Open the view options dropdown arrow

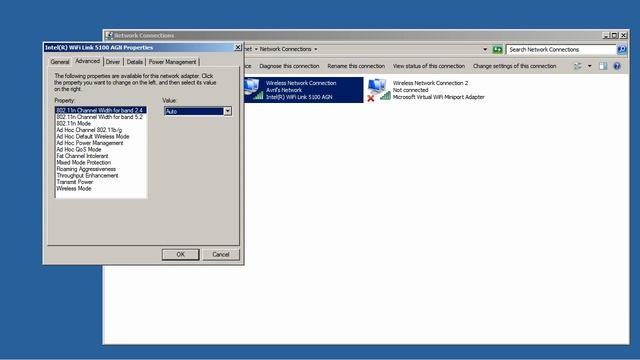pos(589,66)
